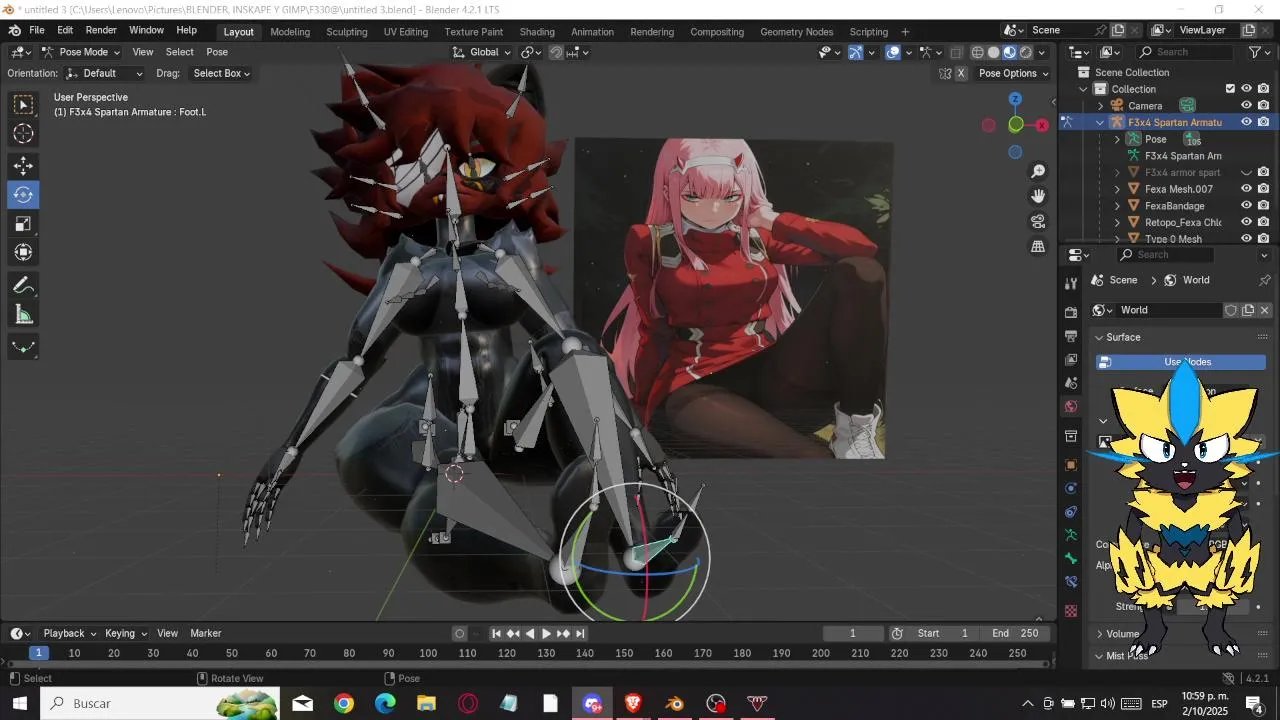Screen dimensions: 1280x720
Task: Open the Tool properties tab
Action: tap(1071, 284)
